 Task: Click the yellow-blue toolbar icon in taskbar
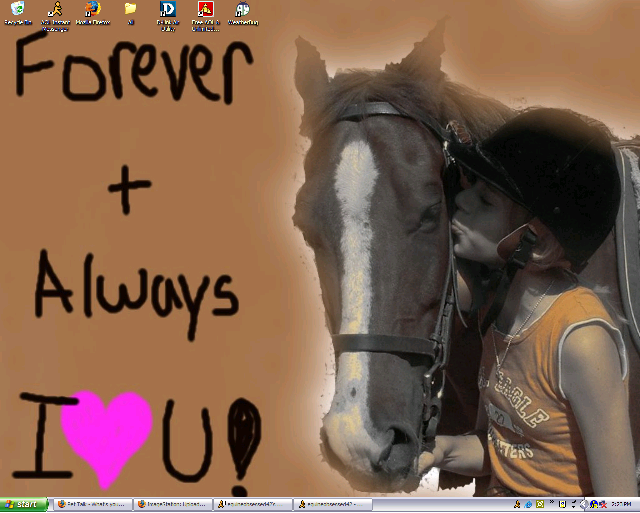(x=562, y=504)
